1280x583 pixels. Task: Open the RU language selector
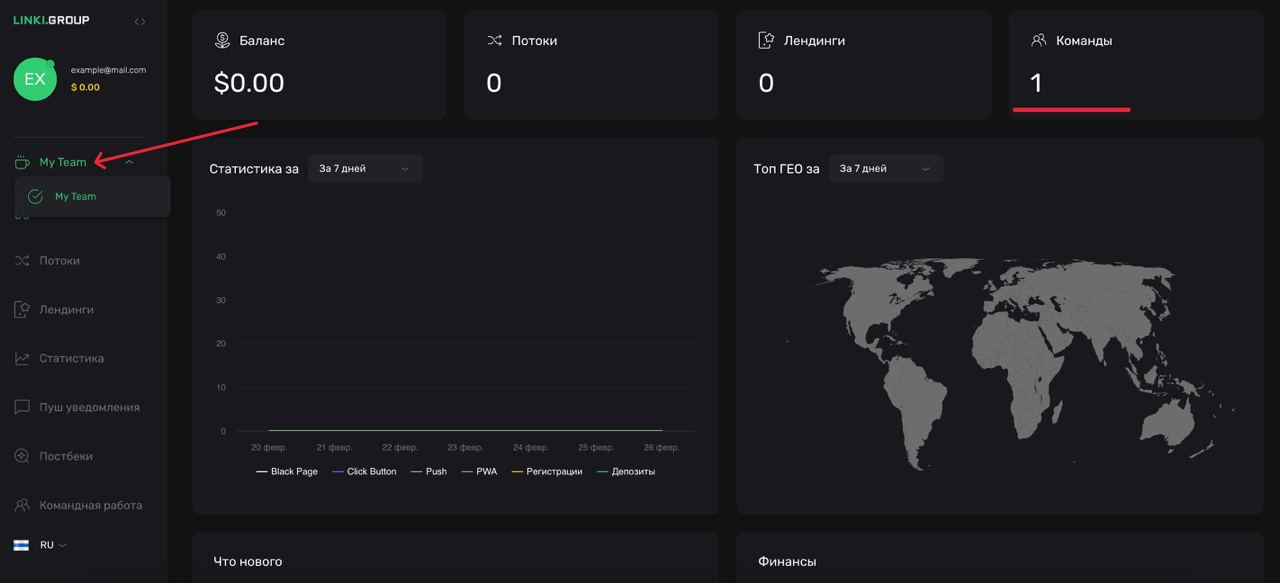(46, 545)
